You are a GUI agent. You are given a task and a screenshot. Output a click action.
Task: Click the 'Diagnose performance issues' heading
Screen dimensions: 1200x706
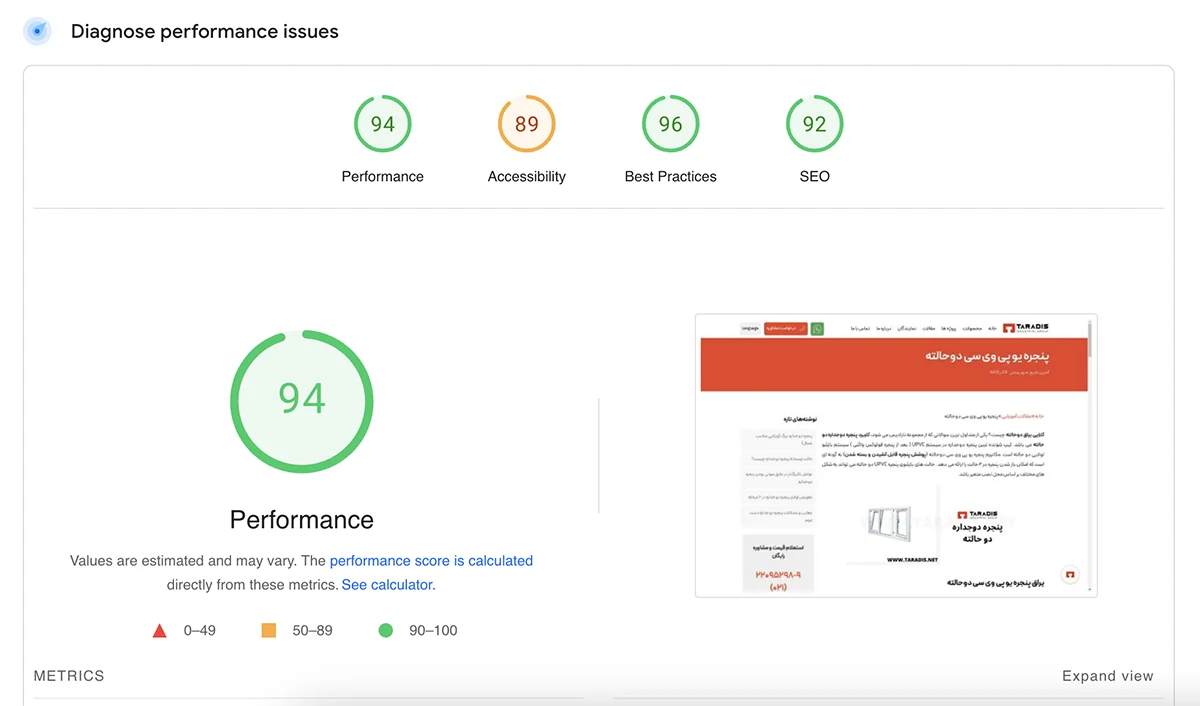pyautogui.click(x=205, y=31)
